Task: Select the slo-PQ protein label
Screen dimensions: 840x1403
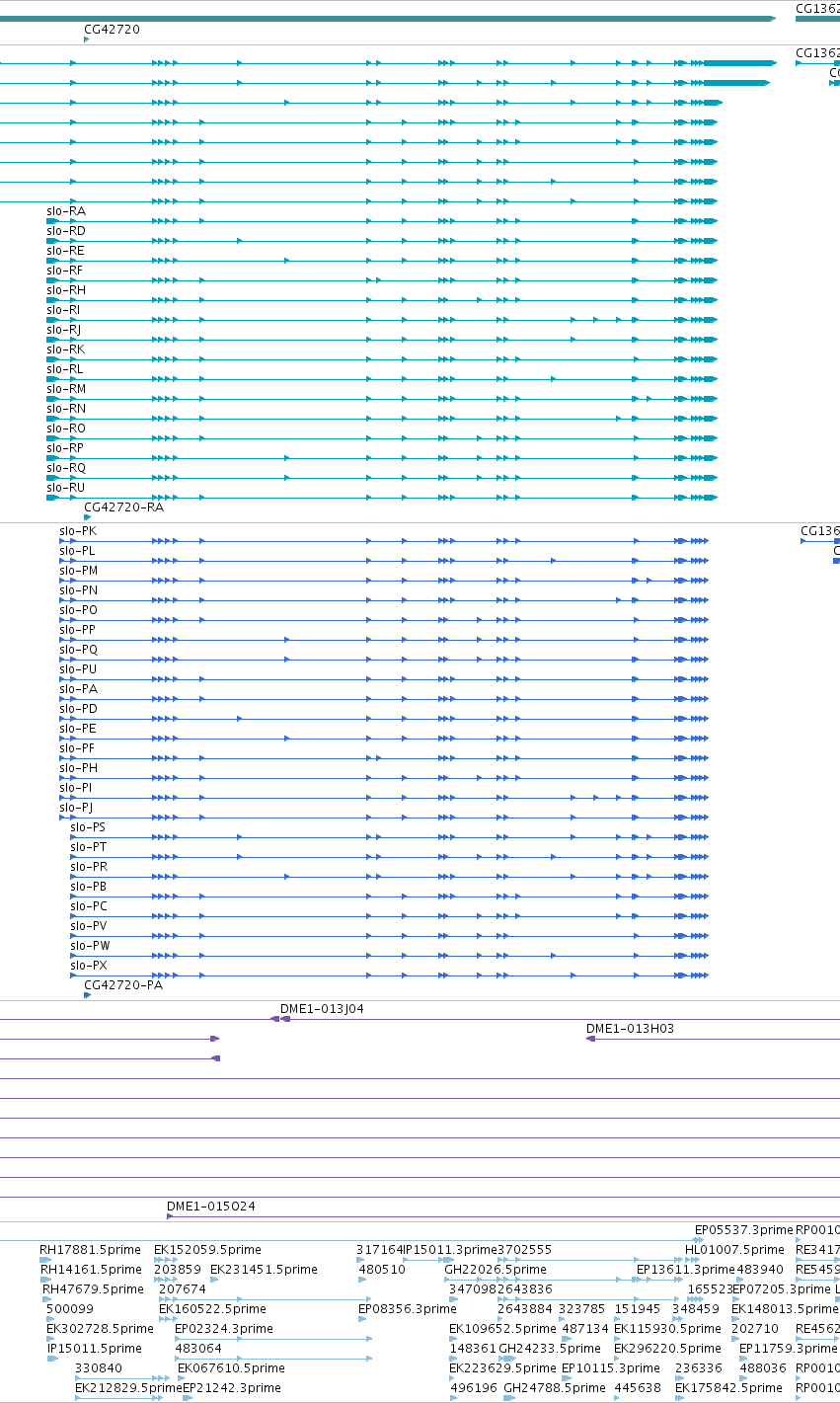Action: [78, 650]
